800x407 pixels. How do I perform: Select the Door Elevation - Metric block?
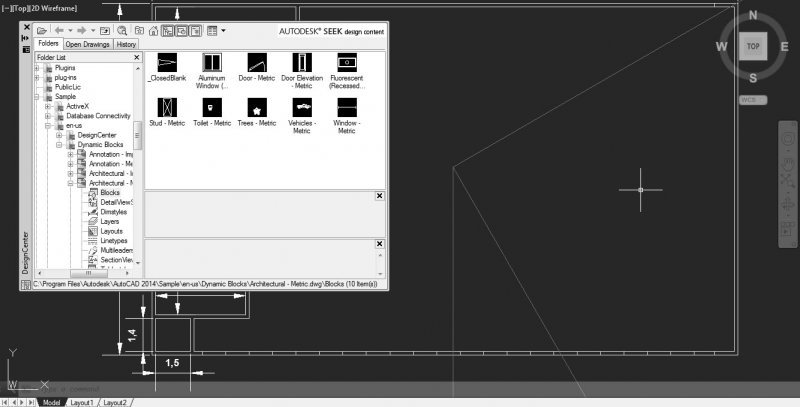coord(302,71)
